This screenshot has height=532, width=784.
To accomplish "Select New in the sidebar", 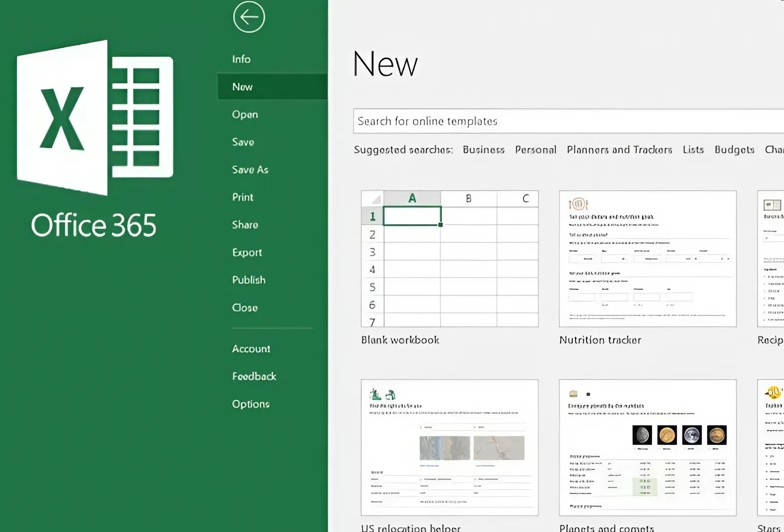I will tap(272, 86).
